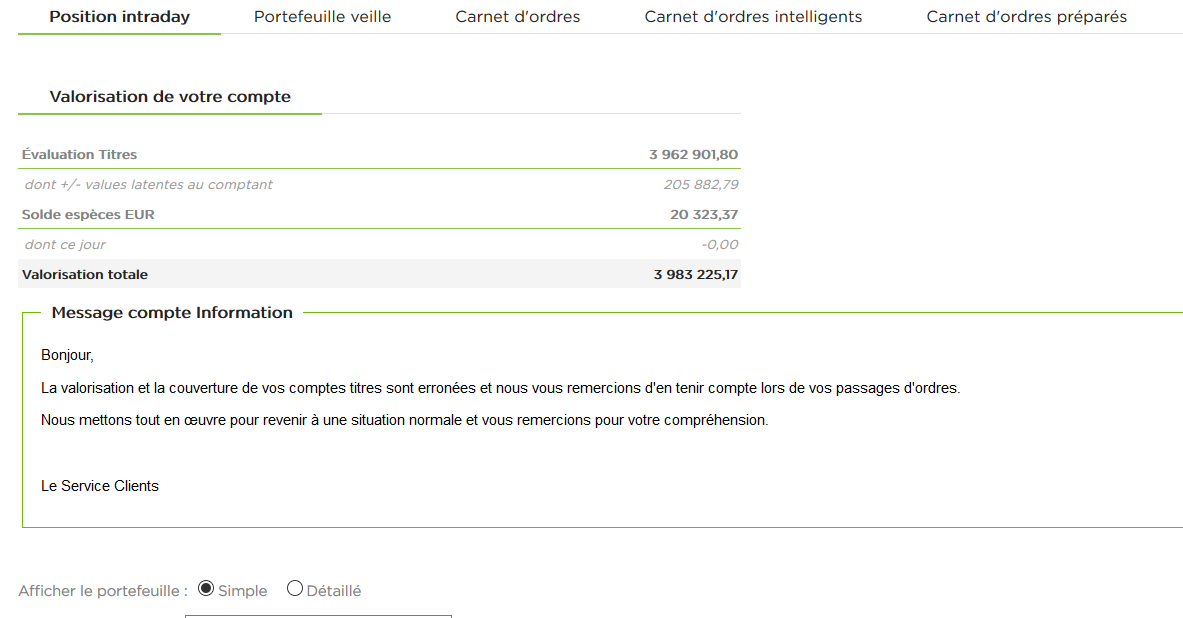Click the Afficher le portefeuille label

pos(103,591)
